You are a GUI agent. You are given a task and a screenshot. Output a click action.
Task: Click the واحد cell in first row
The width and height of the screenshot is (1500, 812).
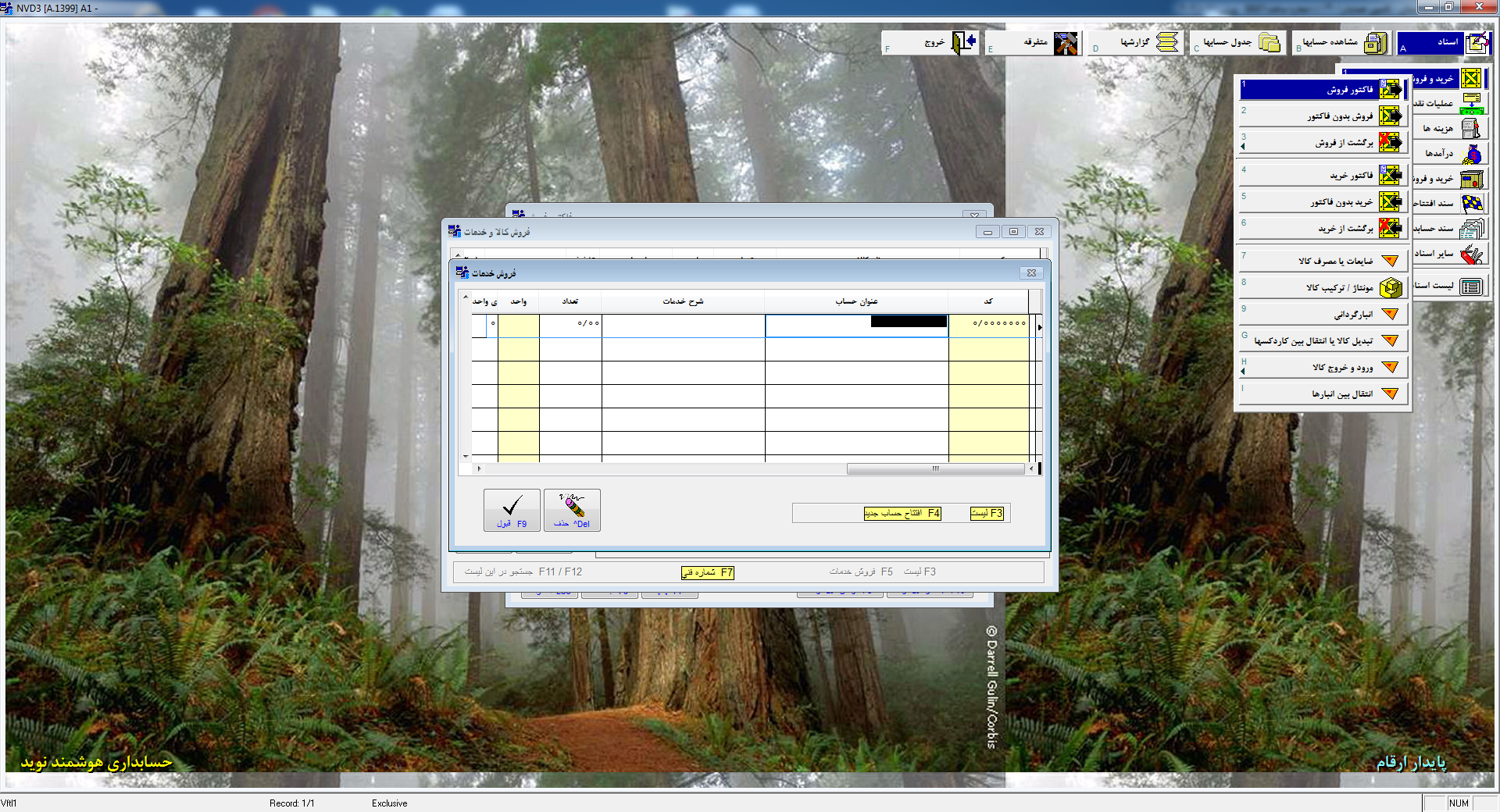(x=518, y=326)
